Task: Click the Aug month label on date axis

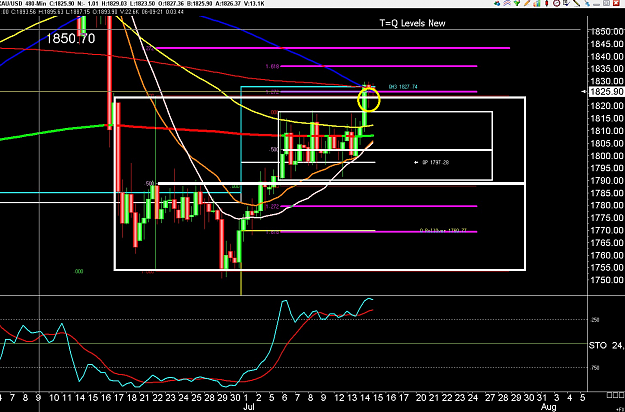Action: click(548, 407)
